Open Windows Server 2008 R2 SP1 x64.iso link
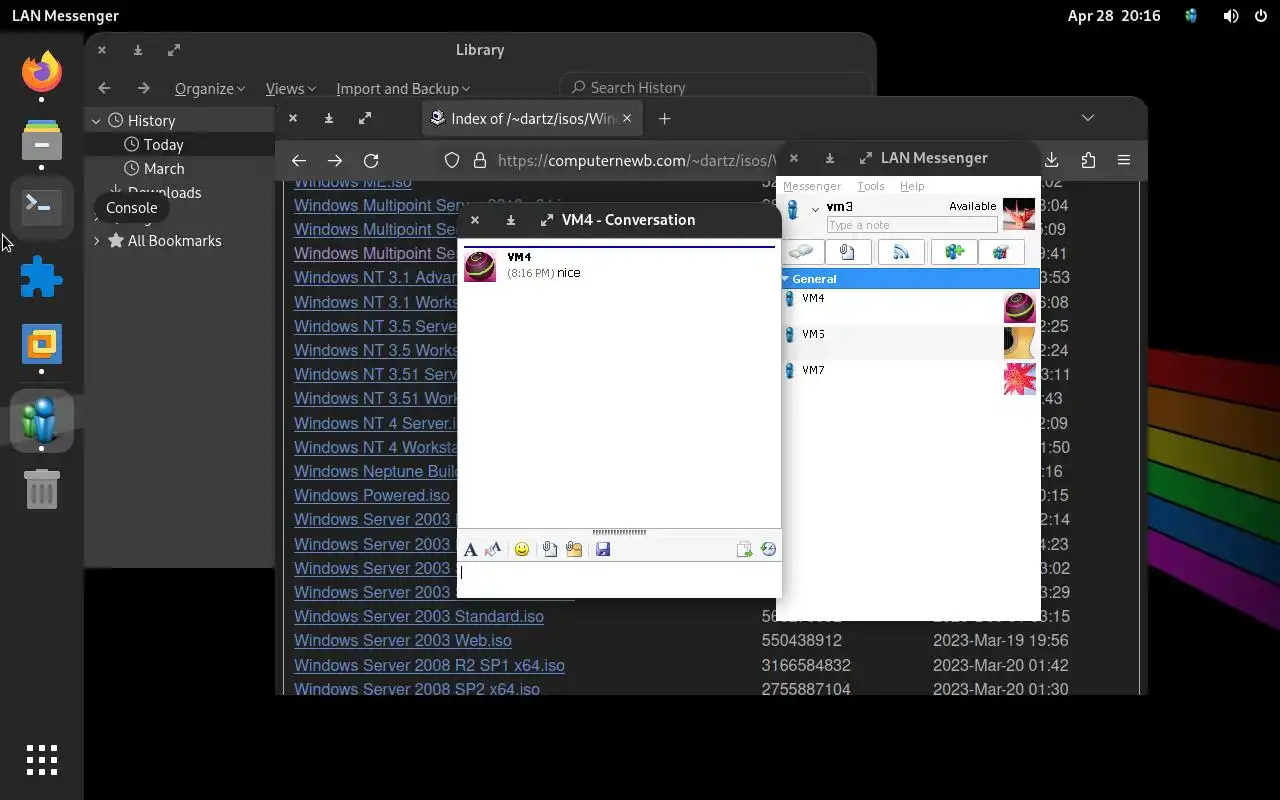This screenshot has height=800, width=1280. click(429, 665)
